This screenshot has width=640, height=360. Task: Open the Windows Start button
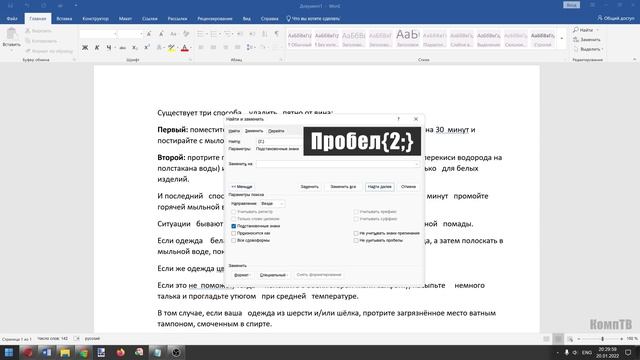click(x=9, y=352)
